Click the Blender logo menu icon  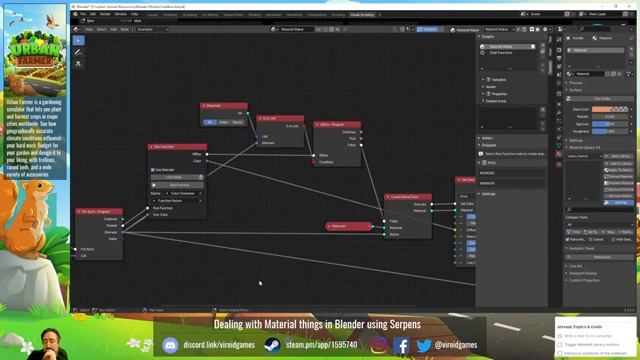click(75, 14)
